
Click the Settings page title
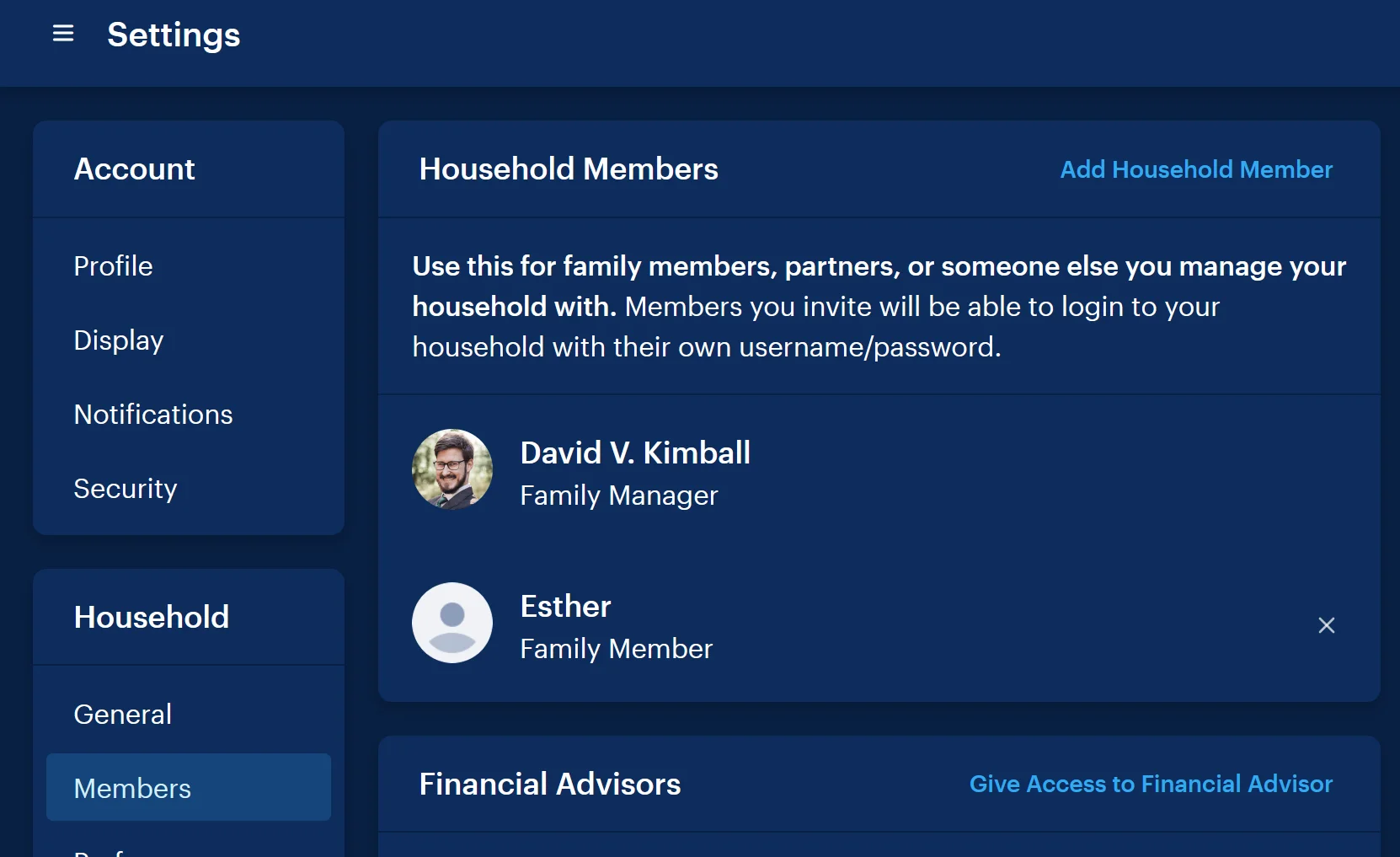pyautogui.click(x=173, y=35)
